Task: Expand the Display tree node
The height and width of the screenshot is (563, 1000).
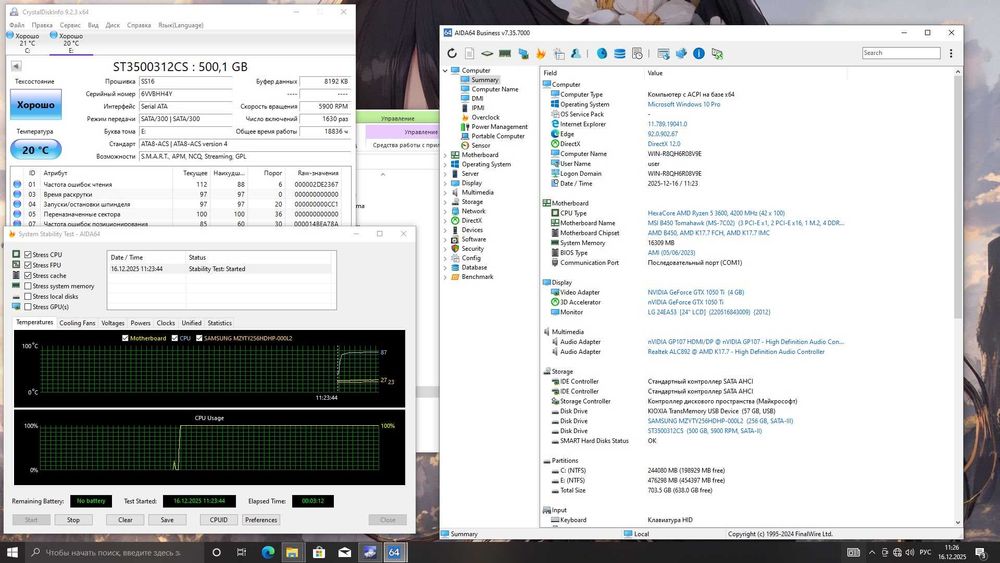Action: [445, 183]
